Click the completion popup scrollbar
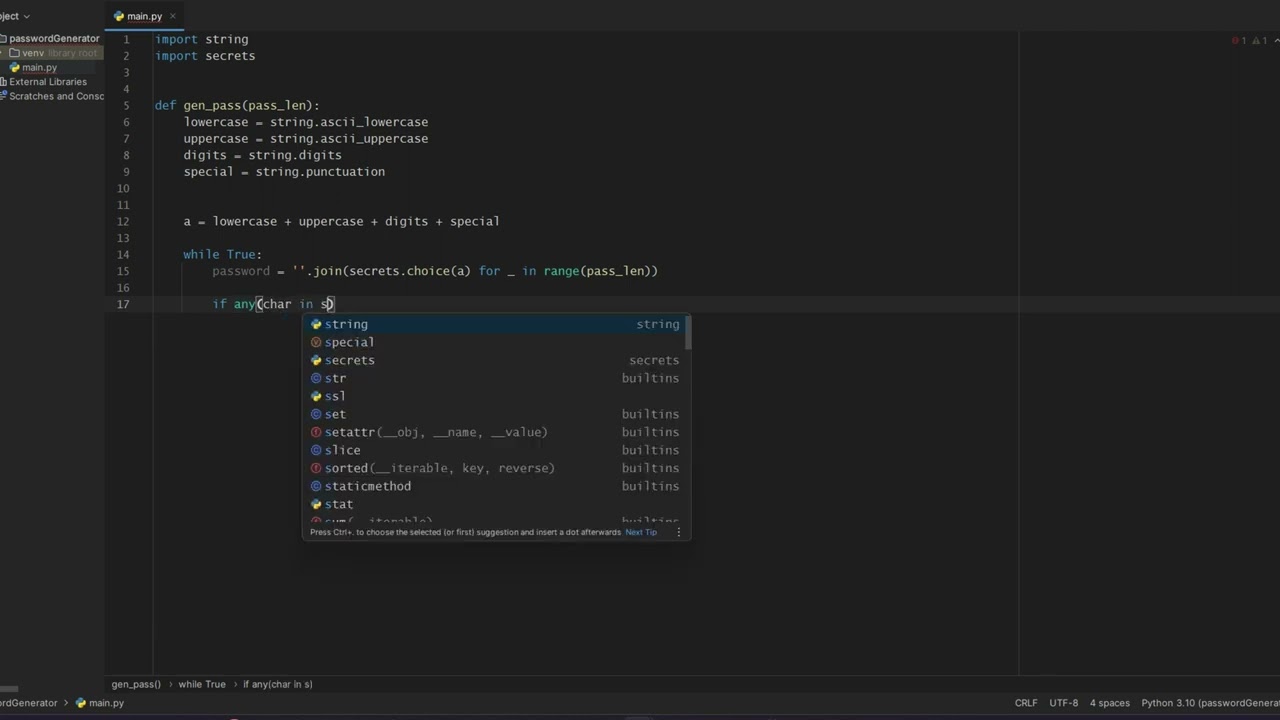 coord(687,333)
